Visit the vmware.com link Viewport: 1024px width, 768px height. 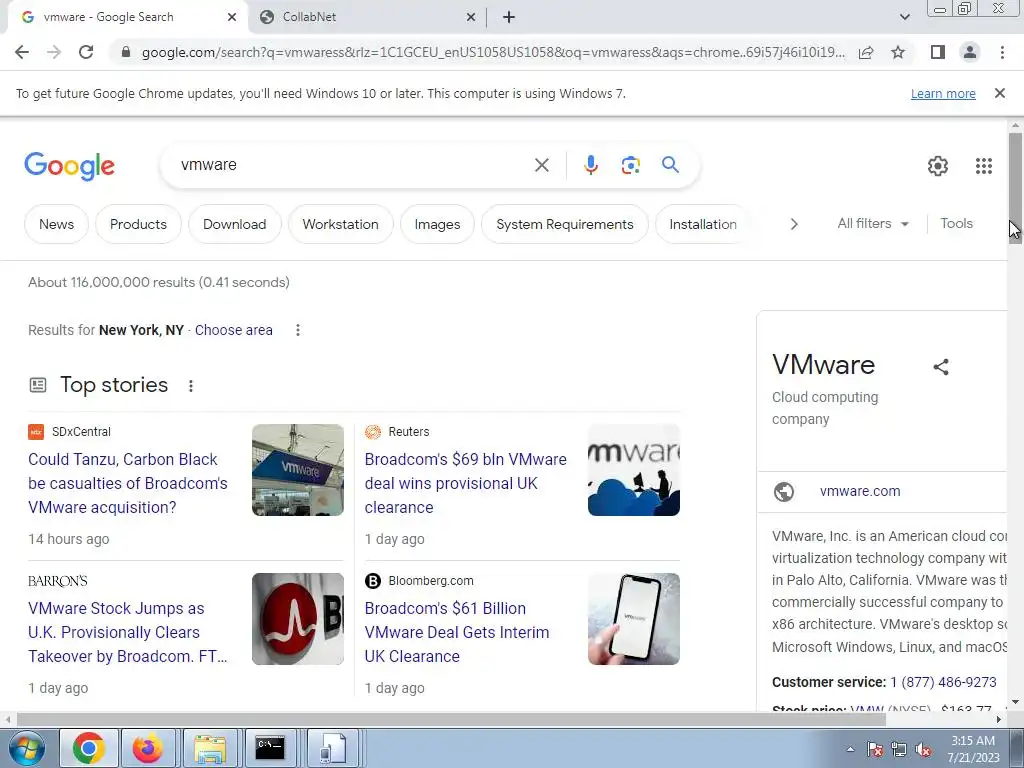pos(860,491)
